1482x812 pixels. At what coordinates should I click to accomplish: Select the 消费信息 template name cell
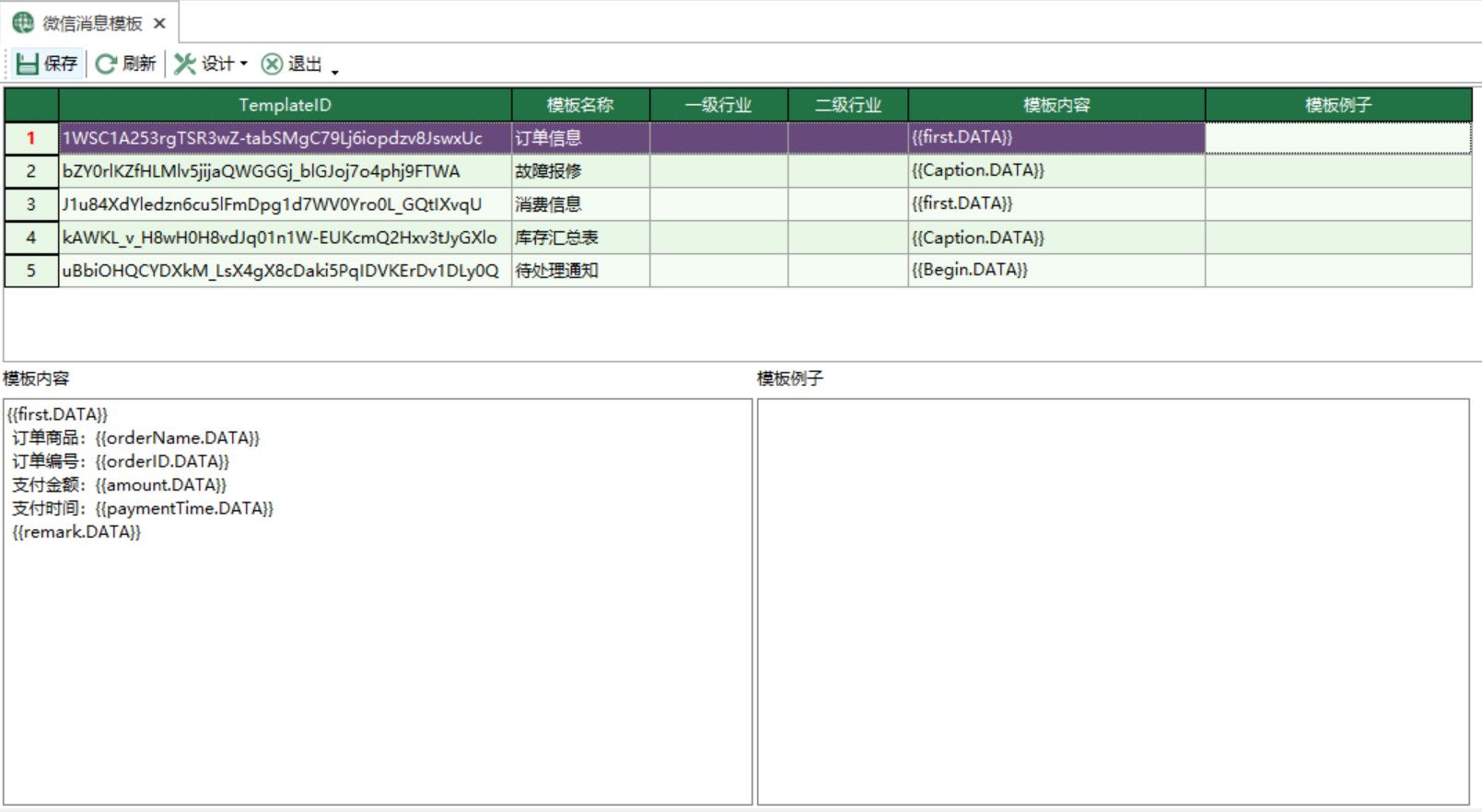point(580,204)
